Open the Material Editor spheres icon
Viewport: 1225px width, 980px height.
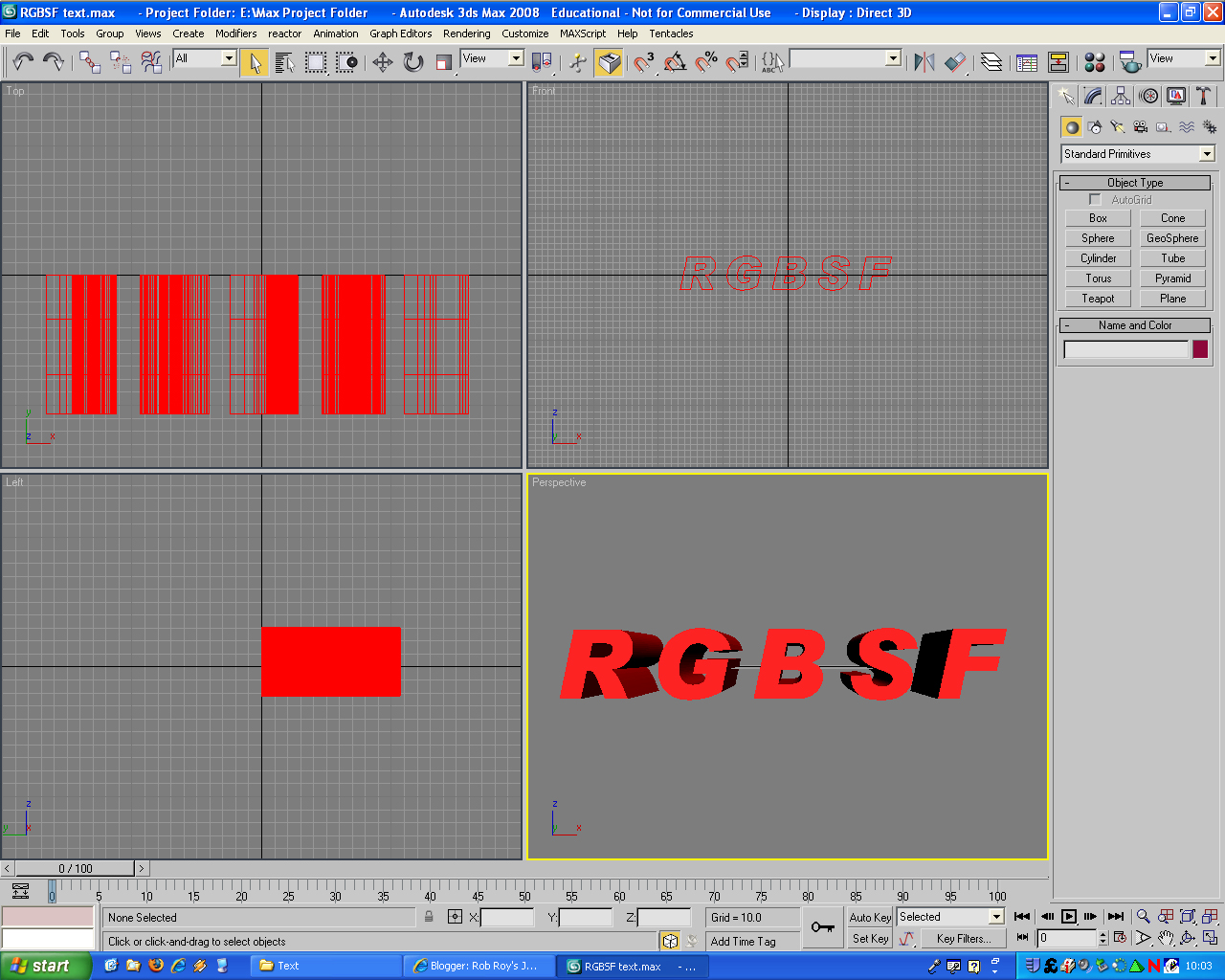1095,62
